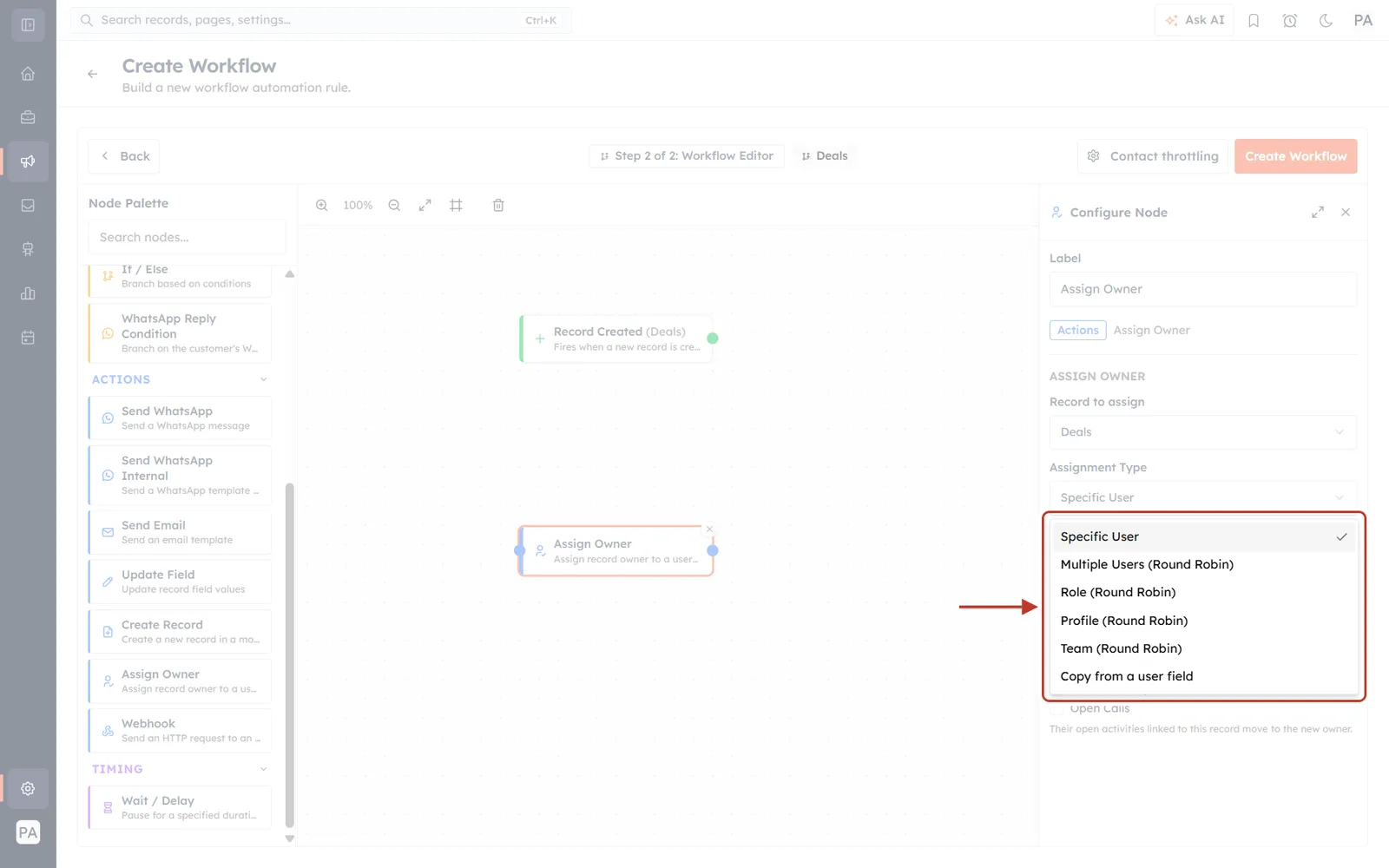
Task: Click the bookmark icon in top bar
Action: click(x=1254, y=21)
